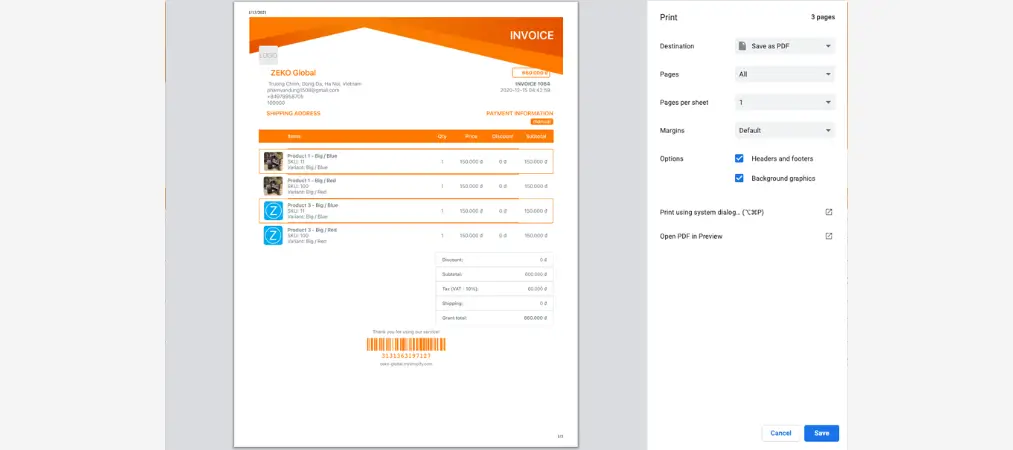
Task: Click the 'Subtotal:' row in totals
Action: click(x=494, y=274)
